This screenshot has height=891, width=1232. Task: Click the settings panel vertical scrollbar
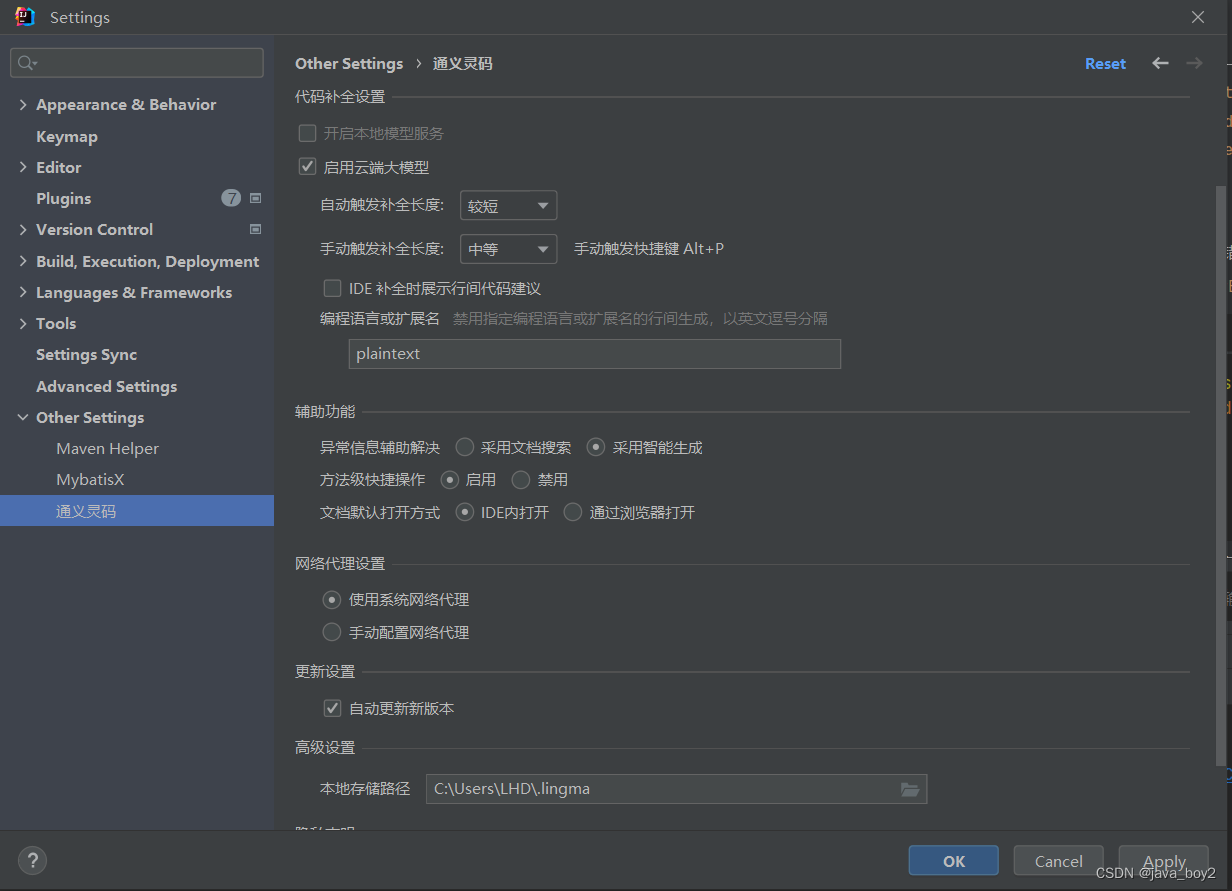[x=1219, y=475]
